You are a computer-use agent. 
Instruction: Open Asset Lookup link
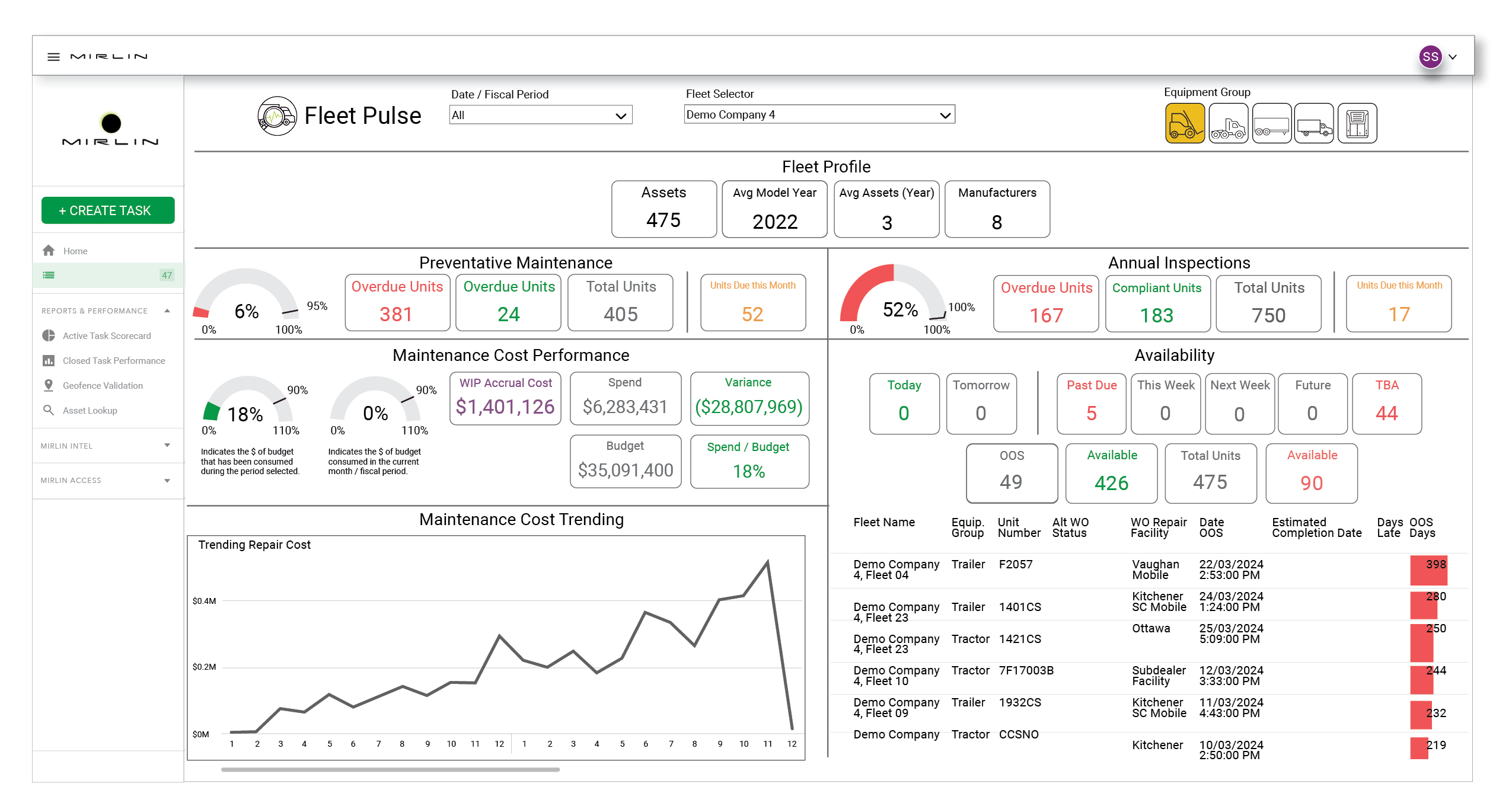(90, 410)
